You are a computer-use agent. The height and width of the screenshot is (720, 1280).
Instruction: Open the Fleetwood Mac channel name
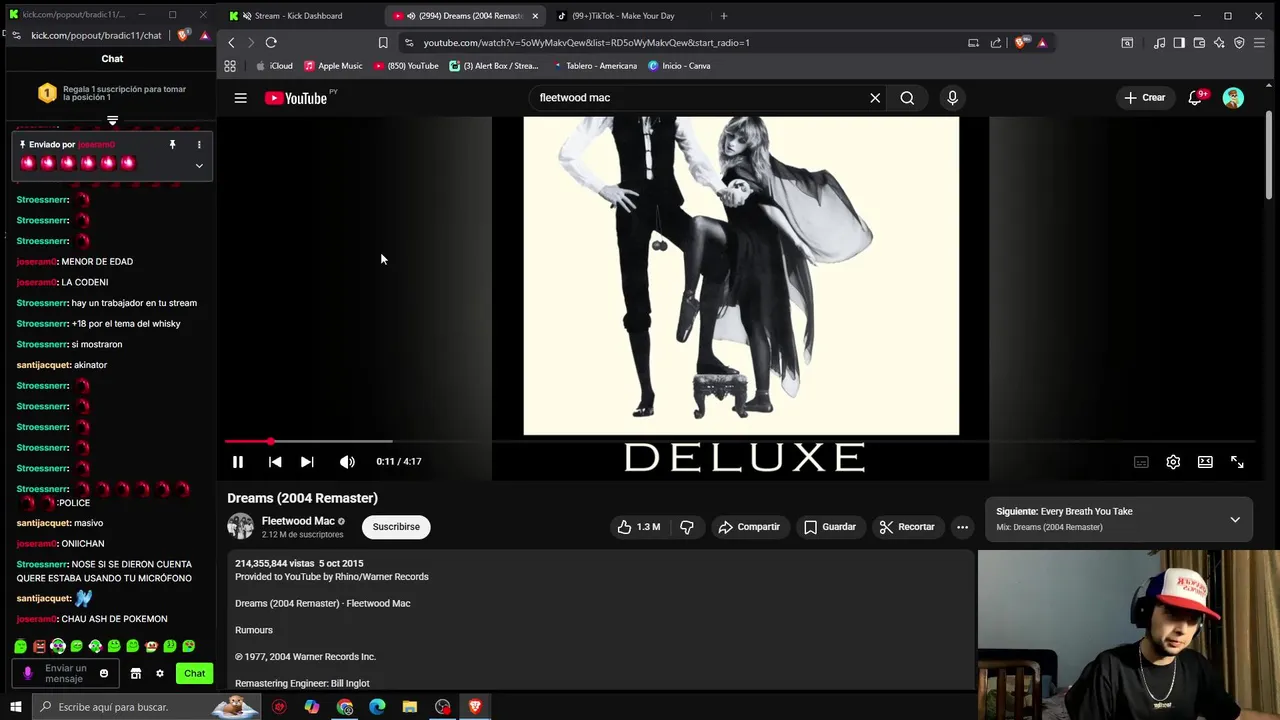click(298, 521)
